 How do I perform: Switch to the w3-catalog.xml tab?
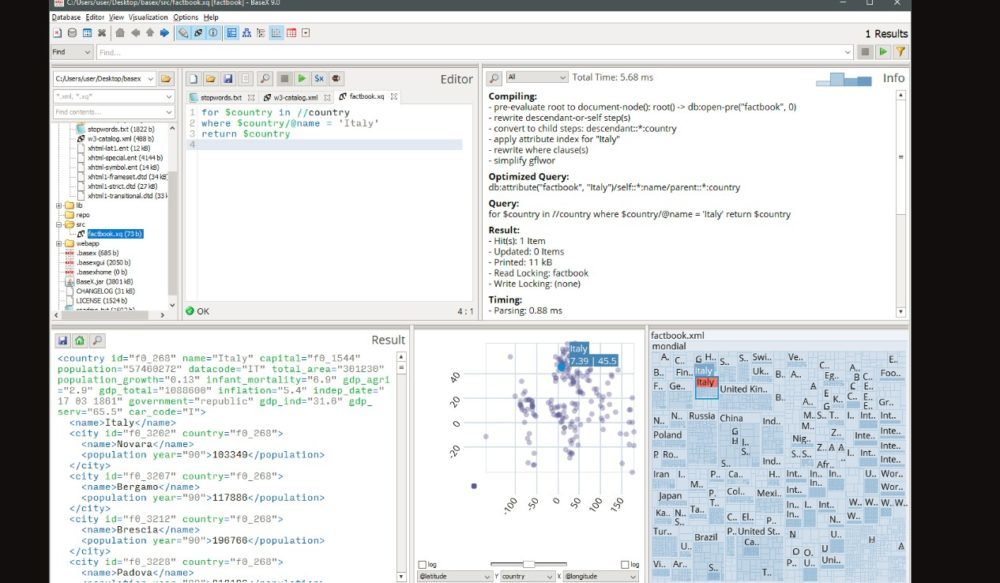pos(295,97)
